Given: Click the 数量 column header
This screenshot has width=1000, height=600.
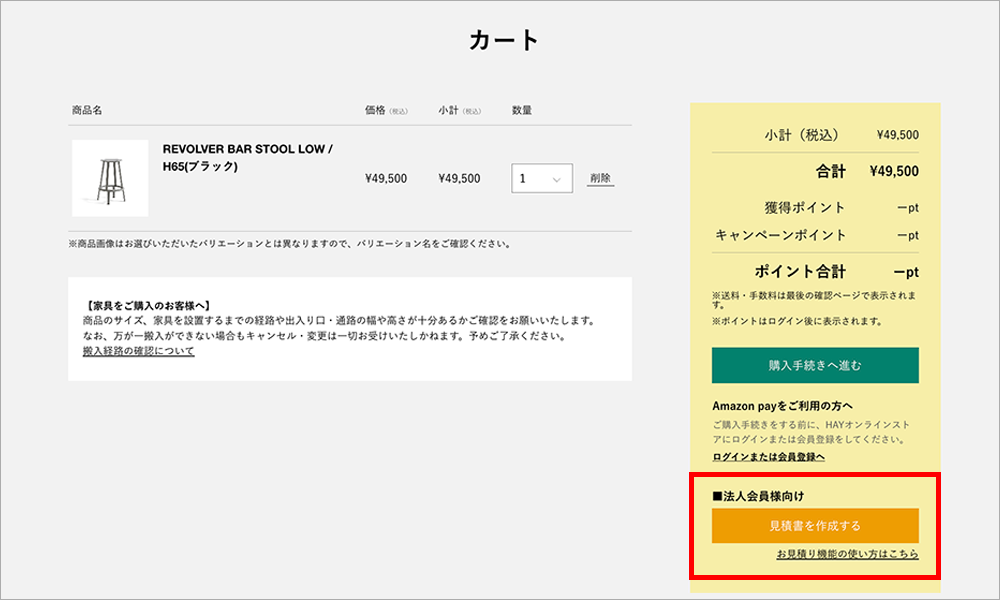Looking at the screenshot, I should (x=522, y=110).
